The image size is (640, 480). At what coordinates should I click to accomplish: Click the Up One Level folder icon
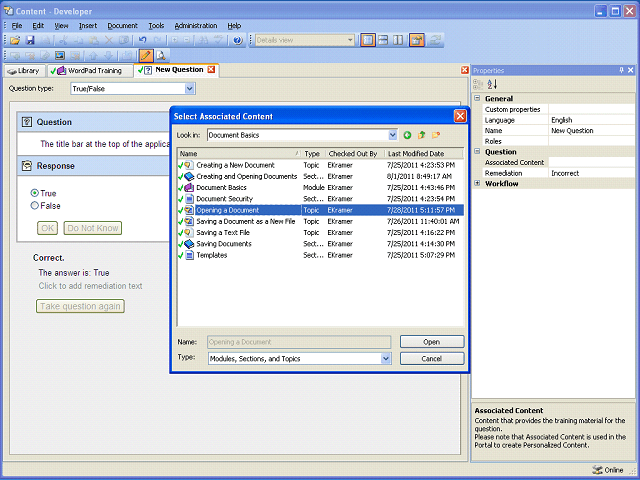(x=422, y=135)
